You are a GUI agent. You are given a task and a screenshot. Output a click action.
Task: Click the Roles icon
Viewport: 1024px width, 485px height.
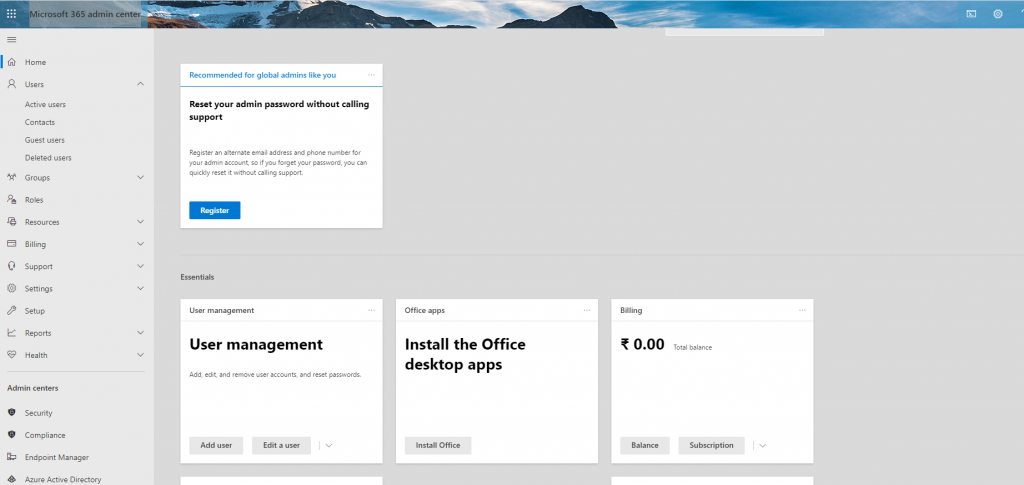click(11, 200)
